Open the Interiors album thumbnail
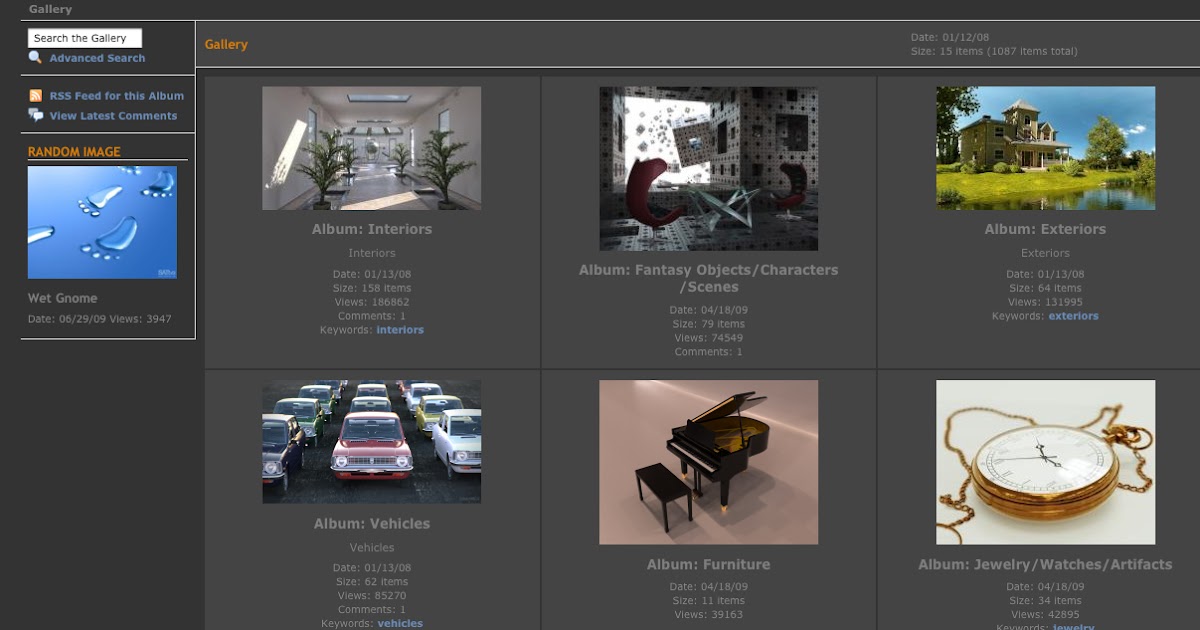 [372, 148]
